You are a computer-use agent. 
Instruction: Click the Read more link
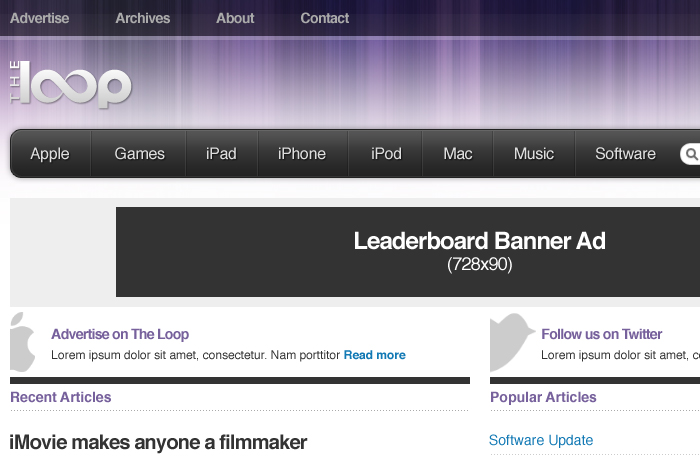tap(375, 355)
